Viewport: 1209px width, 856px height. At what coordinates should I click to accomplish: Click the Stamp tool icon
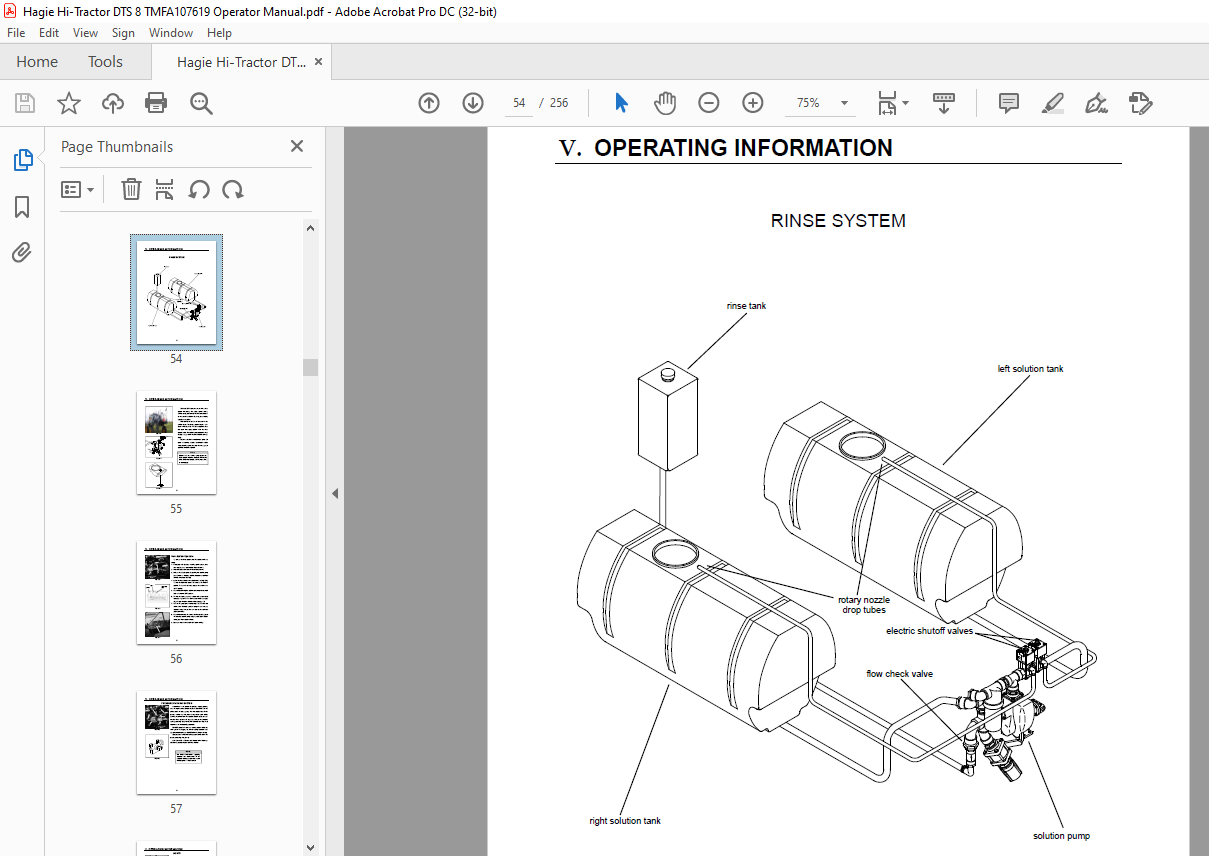[x=1141, y=103]
